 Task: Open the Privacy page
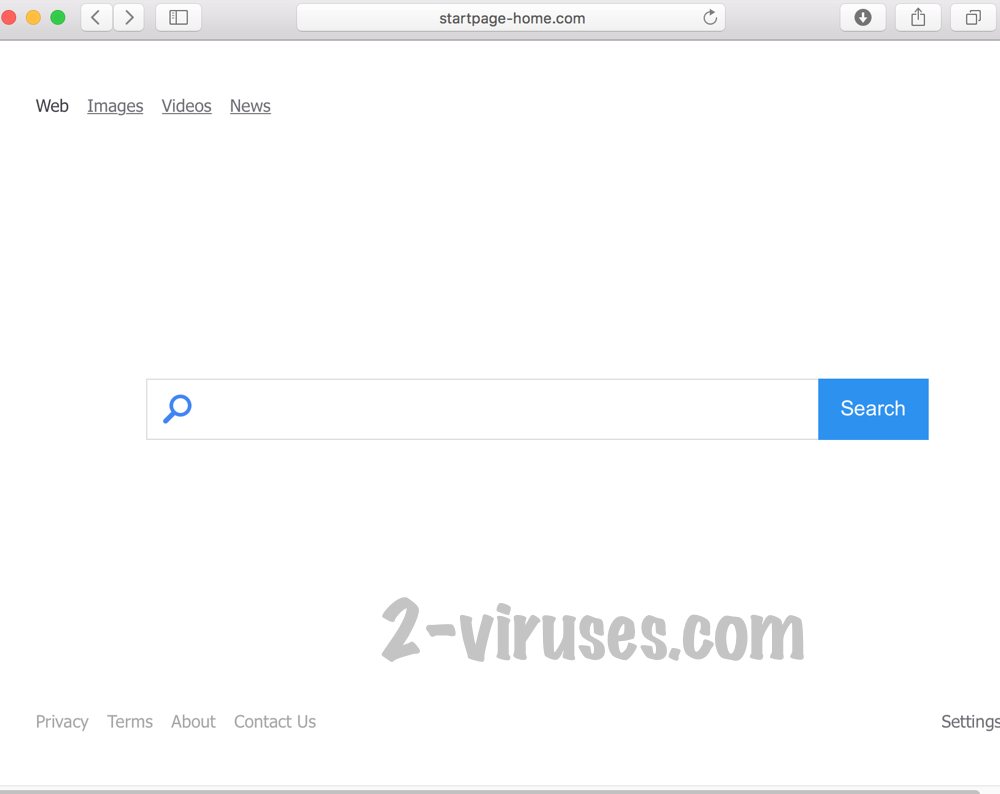tap(62, 721)
